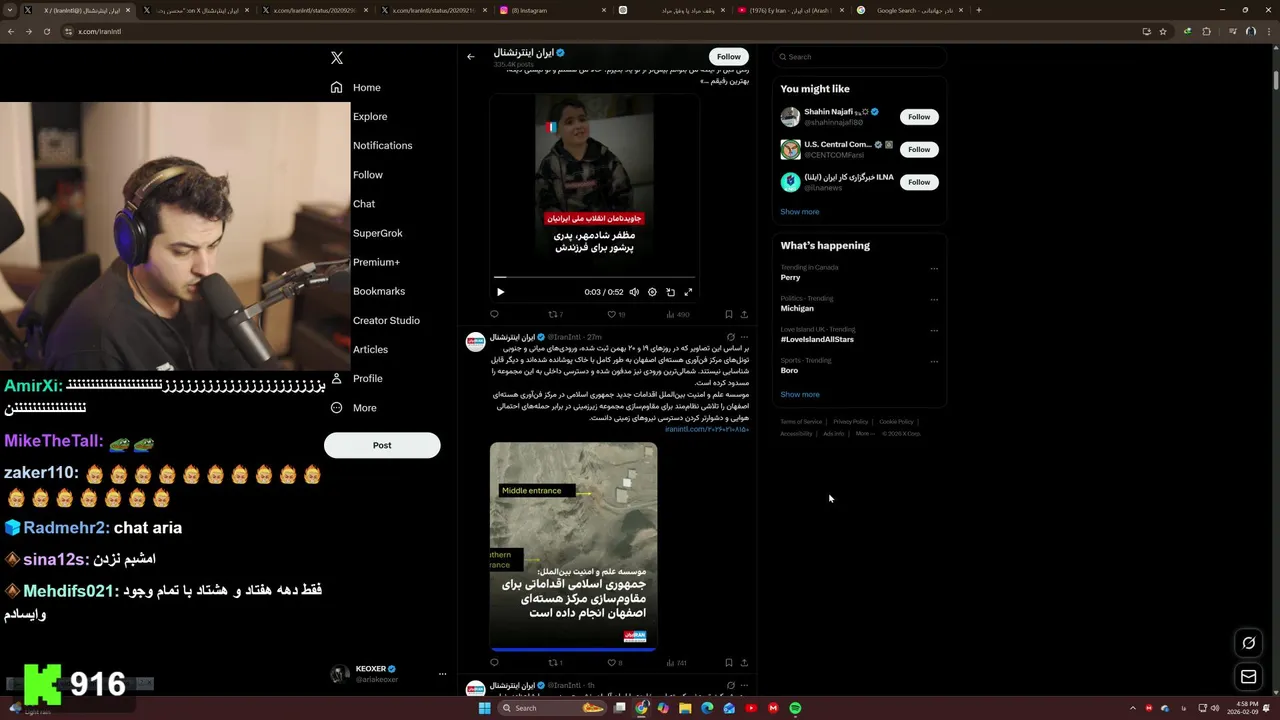The width and height of the screenshot is (1280, 720).
Task: Open Terms of Service footer link
Action: tap(801, 422)
